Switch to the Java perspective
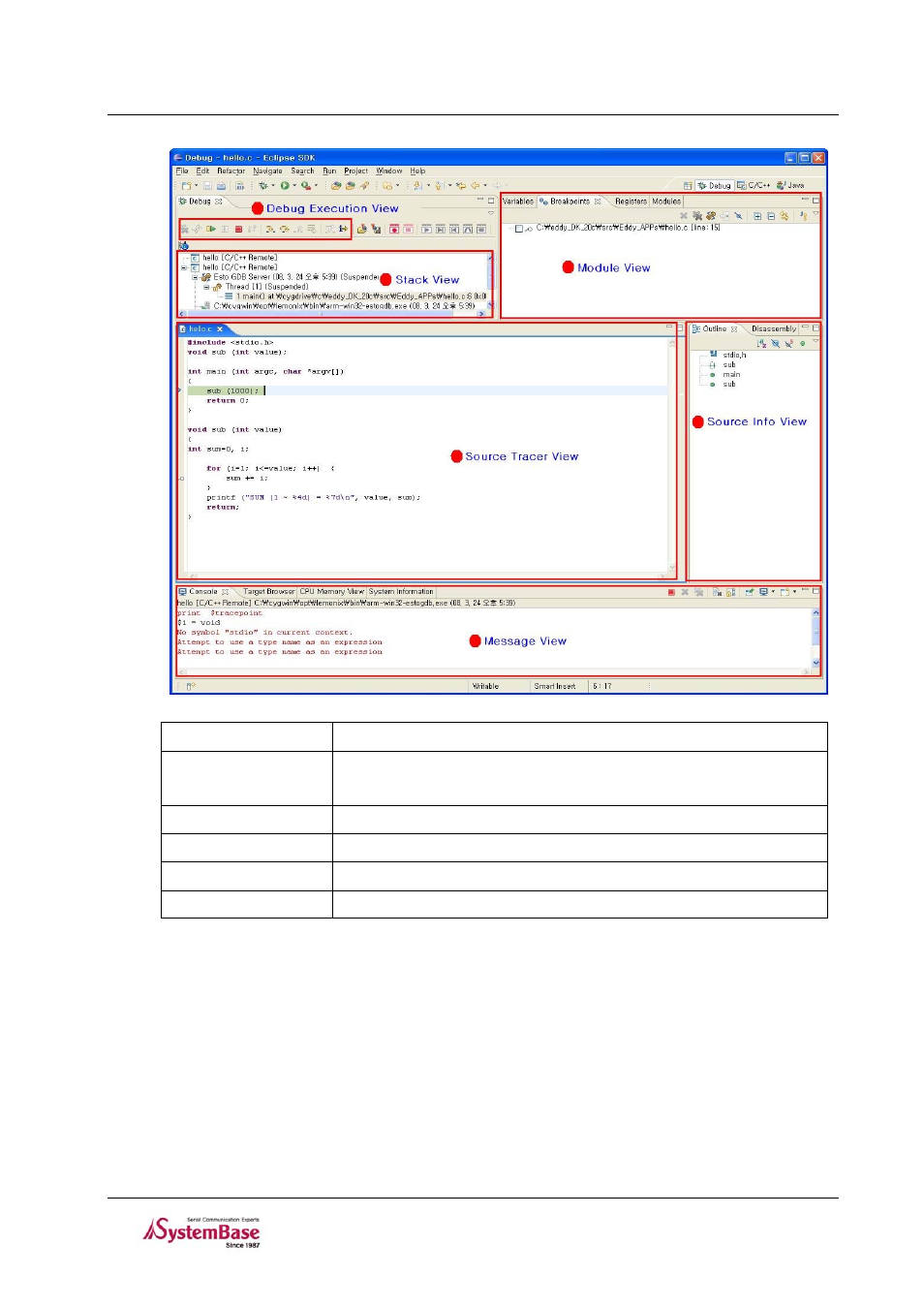 tap(790, 185)
